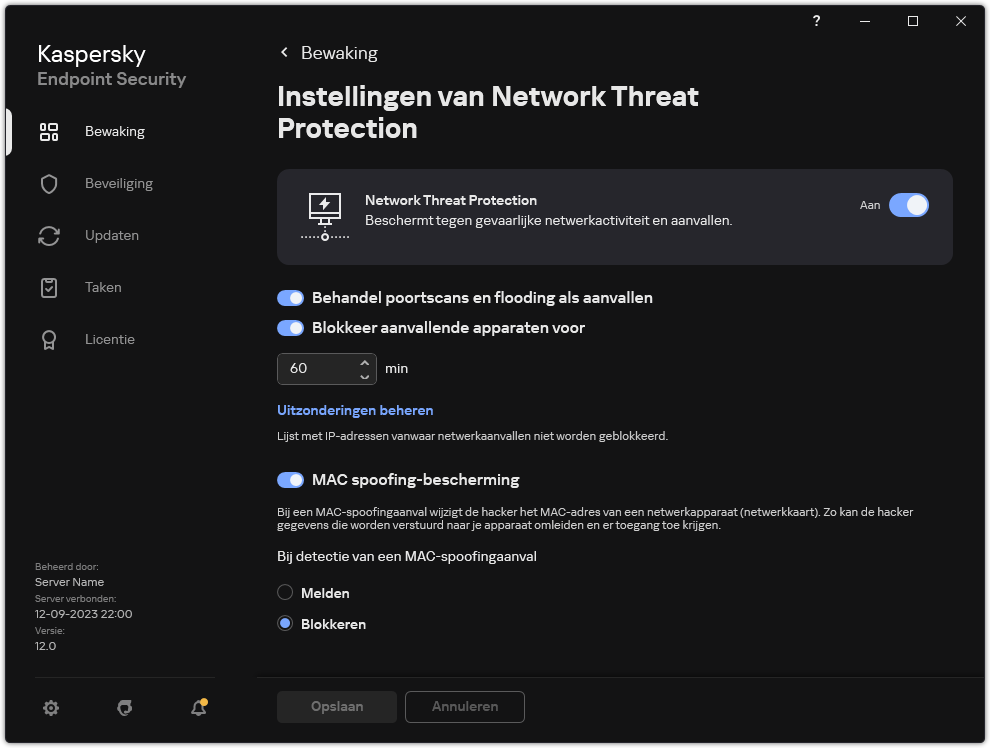
Task: Go back to Bewaking via chevron
Action: click(284, 52)
